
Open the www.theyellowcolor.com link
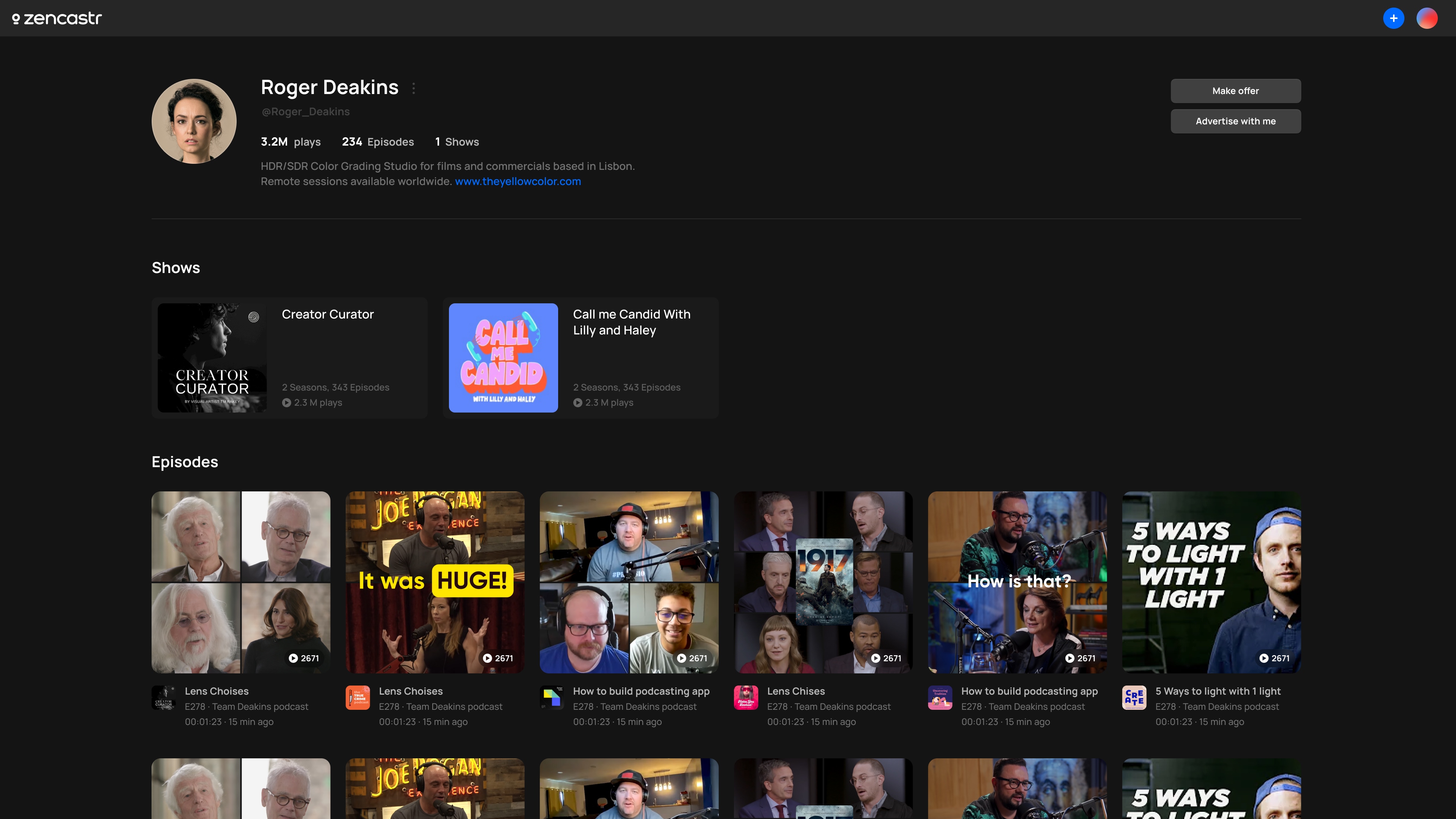[x=518, y=182]
